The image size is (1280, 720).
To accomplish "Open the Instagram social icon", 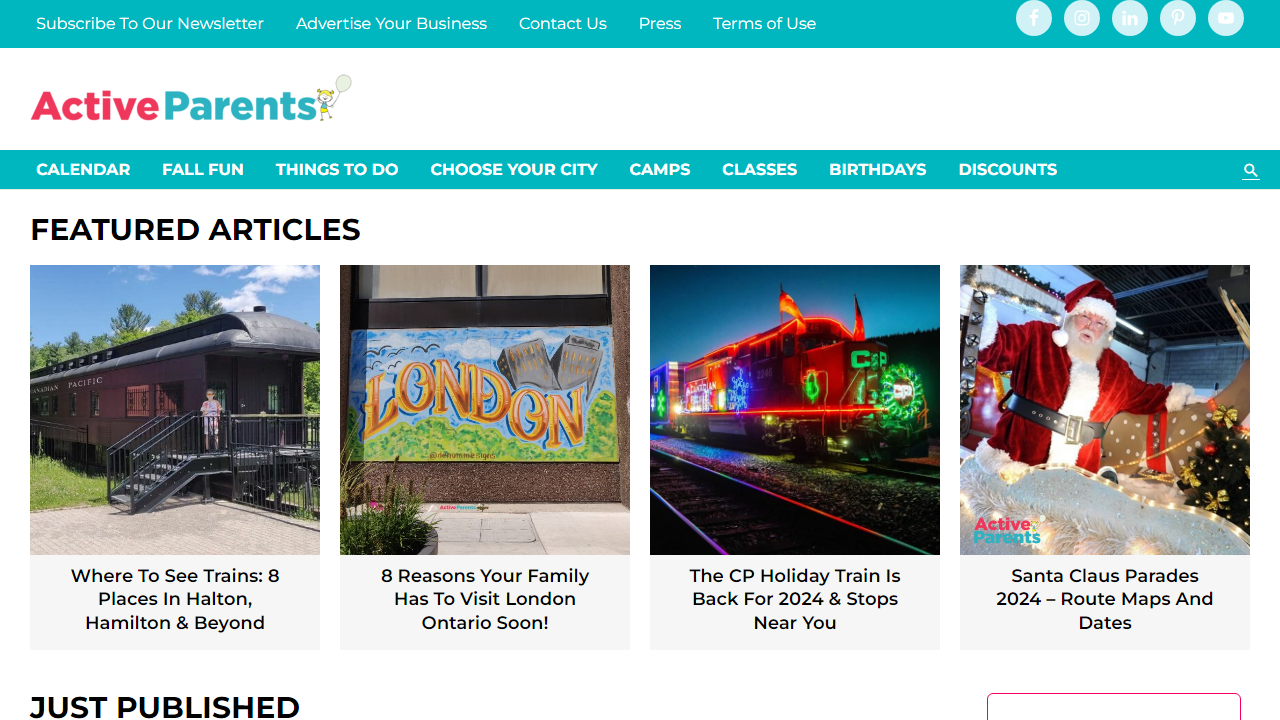I will pos(1082,18).
